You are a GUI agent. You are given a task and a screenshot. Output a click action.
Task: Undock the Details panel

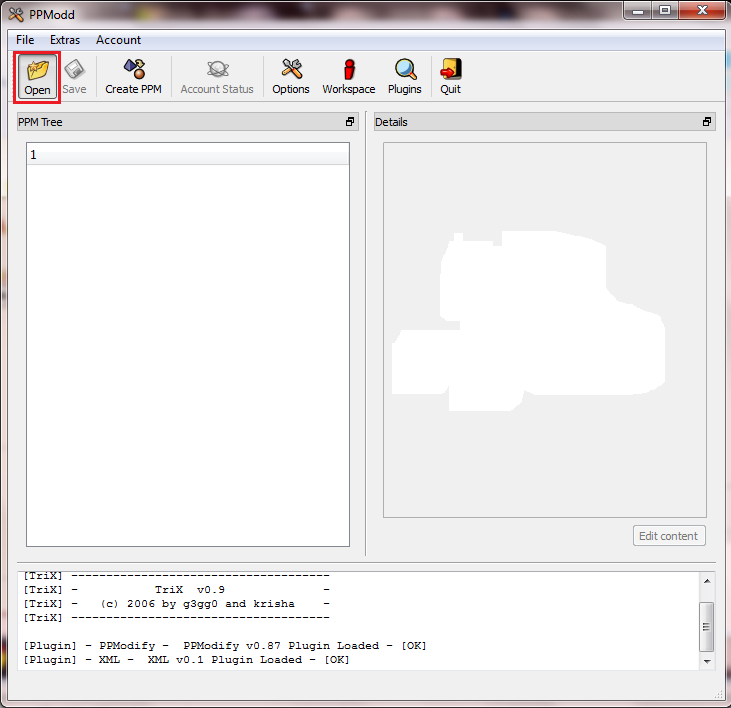pos(707,122)
